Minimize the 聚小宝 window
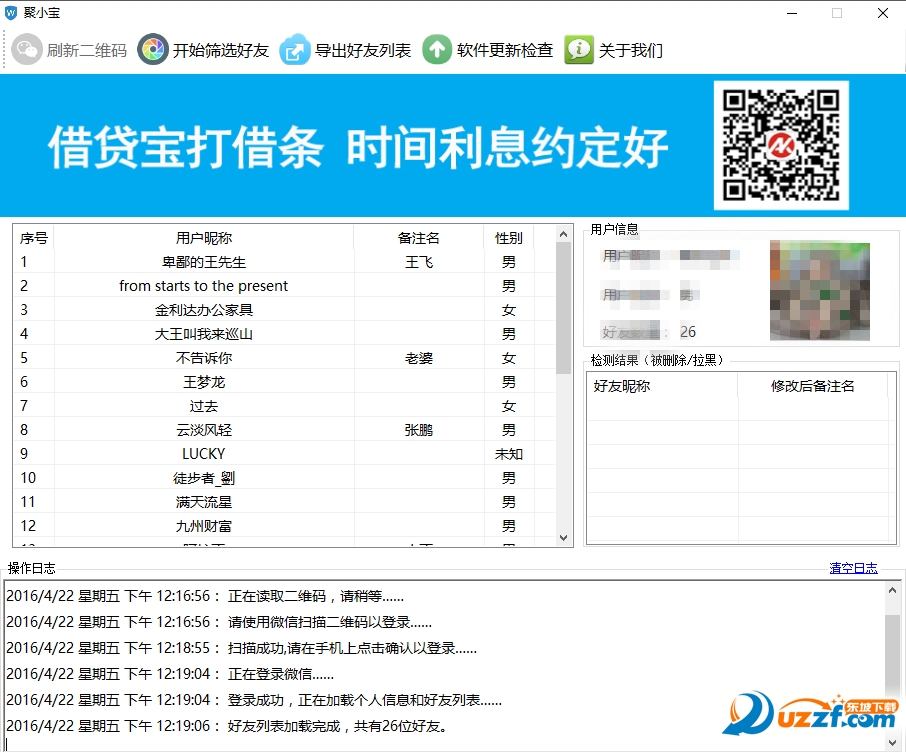The image size is (906, 752). 792,13
